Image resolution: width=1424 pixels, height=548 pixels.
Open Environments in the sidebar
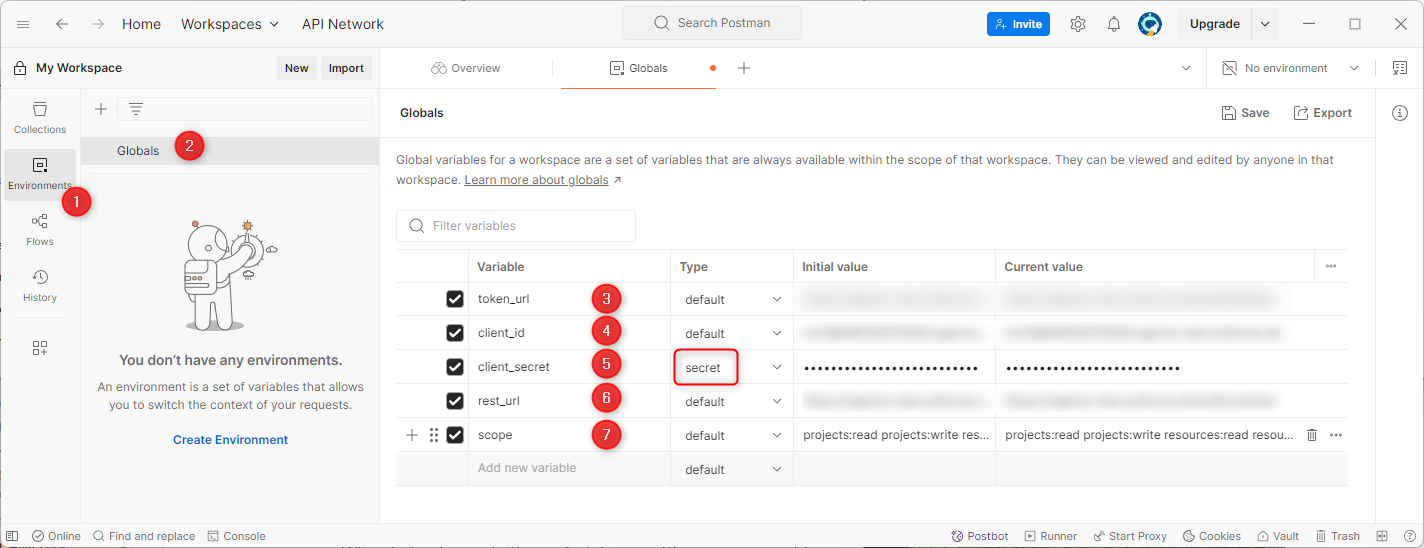[40, 174]
